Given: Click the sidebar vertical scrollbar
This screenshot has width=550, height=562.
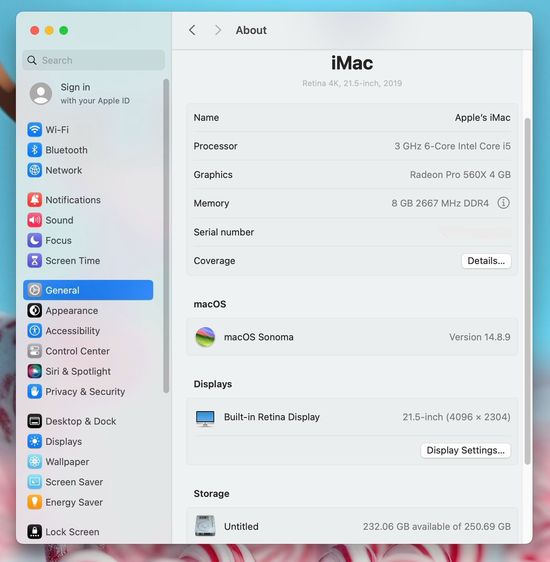Looking at the screenshot, I should pyautogui.click(x=166, y=236).
